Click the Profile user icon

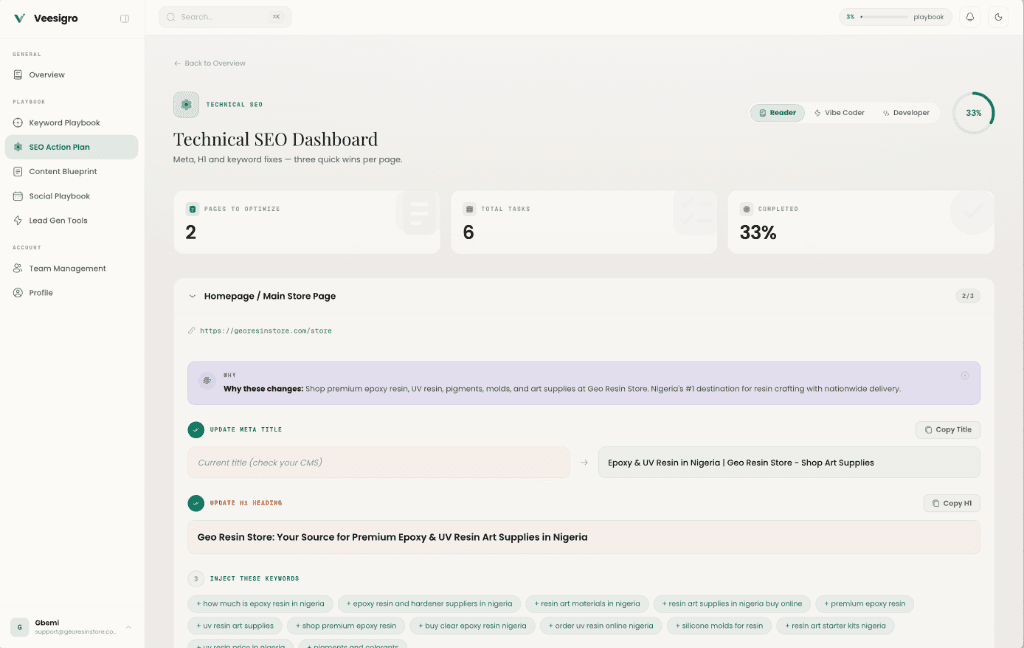pos(18,293)
